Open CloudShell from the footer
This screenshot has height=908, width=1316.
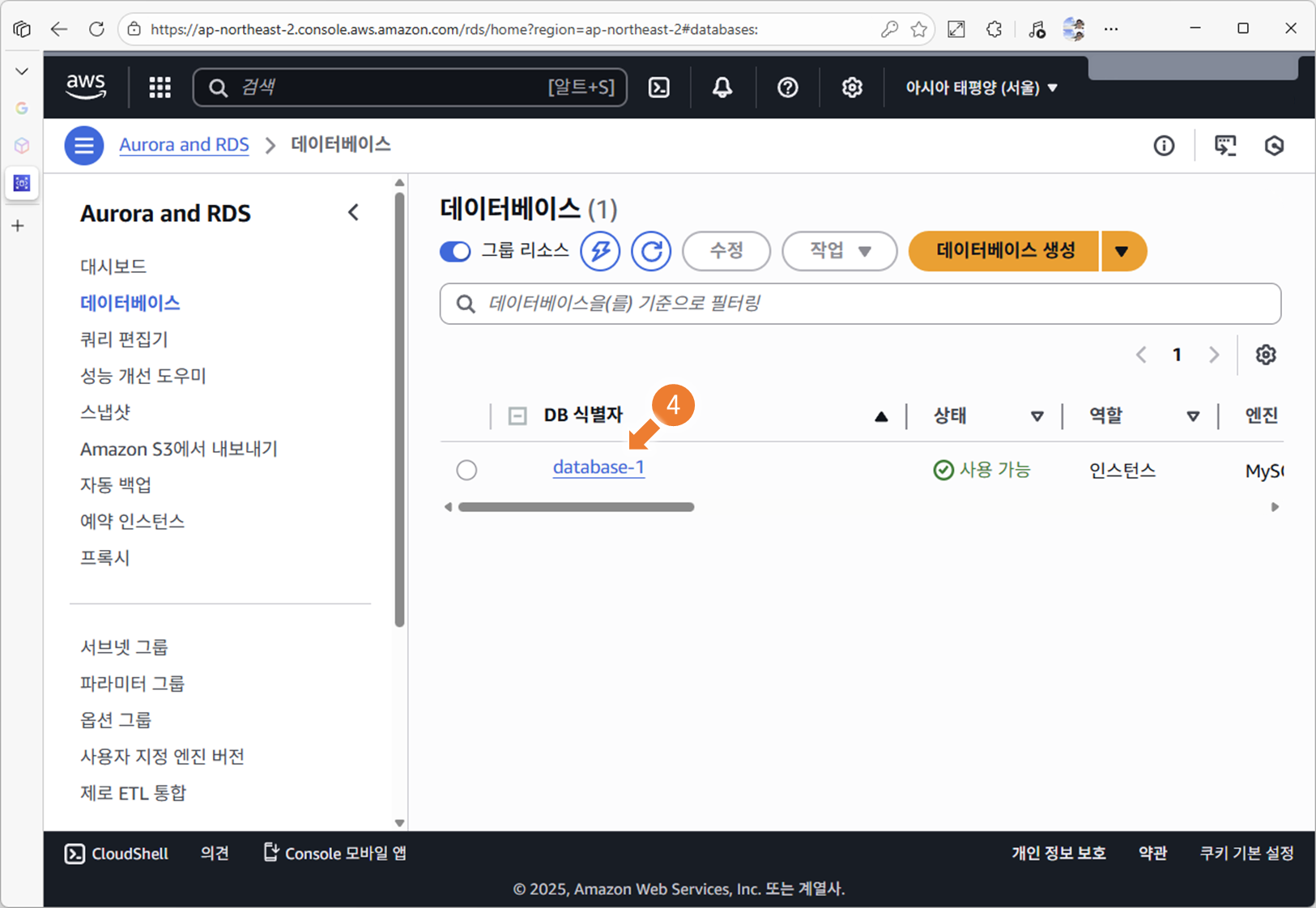(117, 854)
